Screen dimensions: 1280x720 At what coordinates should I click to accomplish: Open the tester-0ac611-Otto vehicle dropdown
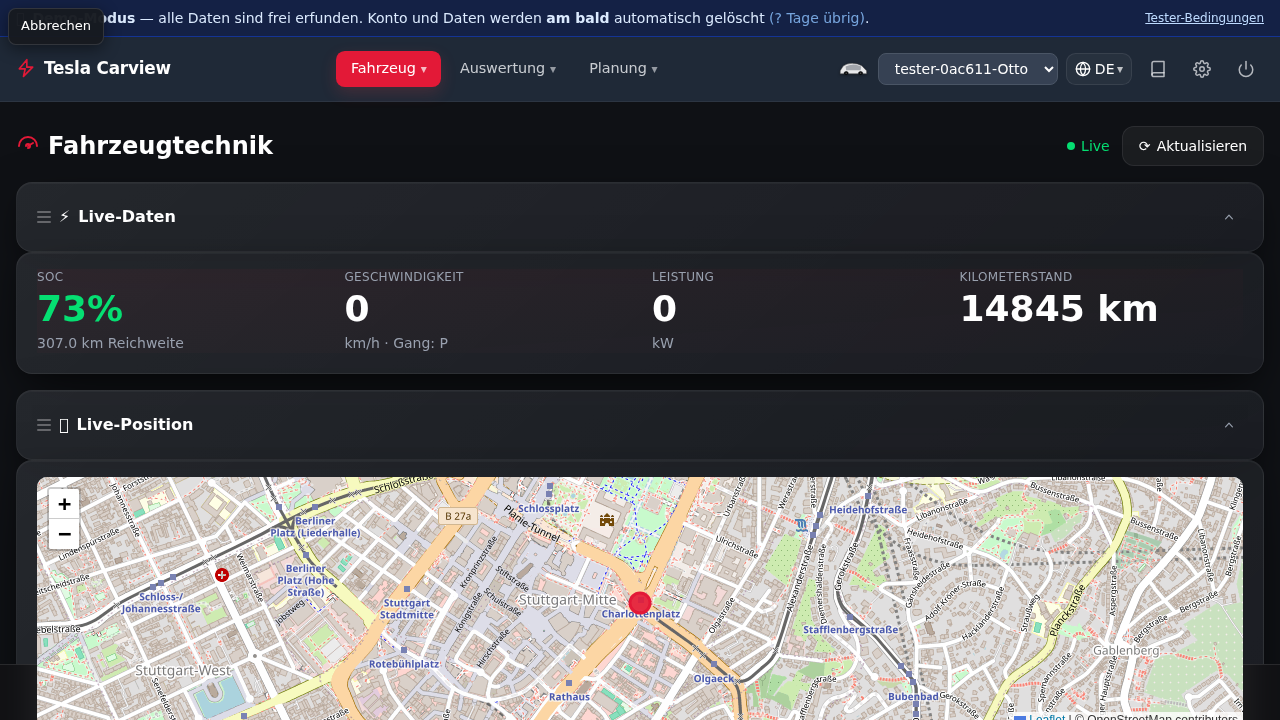[x=968, y=69]
